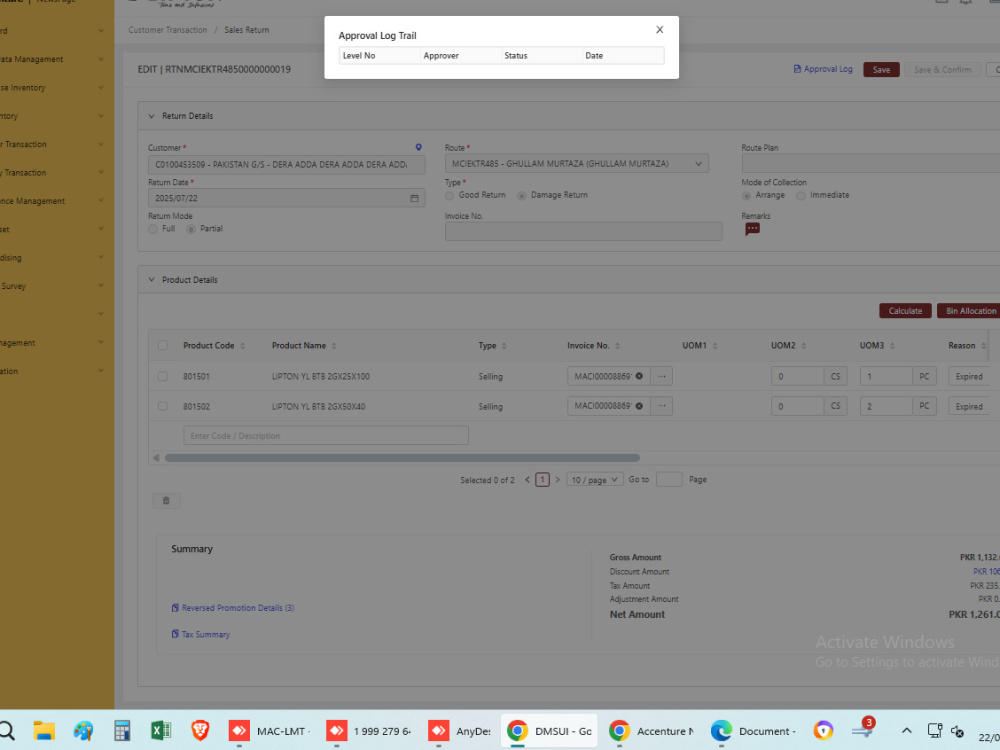1000x750 pixels.
Task: Open Excel from the taskbar
Action: (161, 731)
